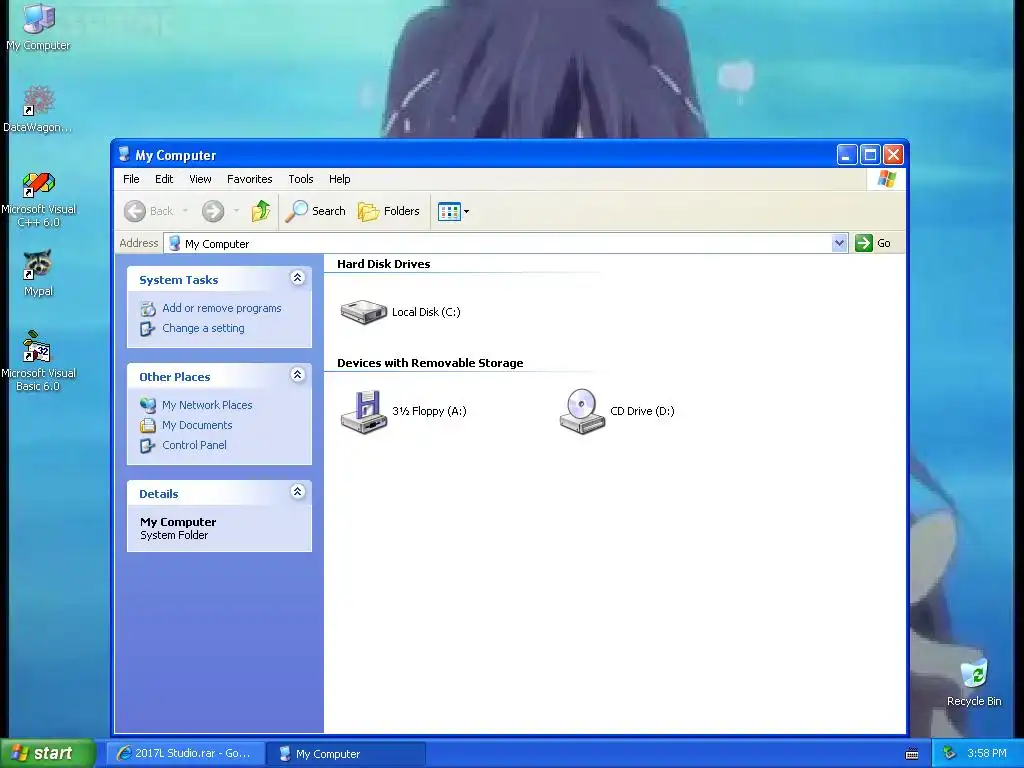
Task: Collapse the Other Places panel
Action: (x=297, y=375)
